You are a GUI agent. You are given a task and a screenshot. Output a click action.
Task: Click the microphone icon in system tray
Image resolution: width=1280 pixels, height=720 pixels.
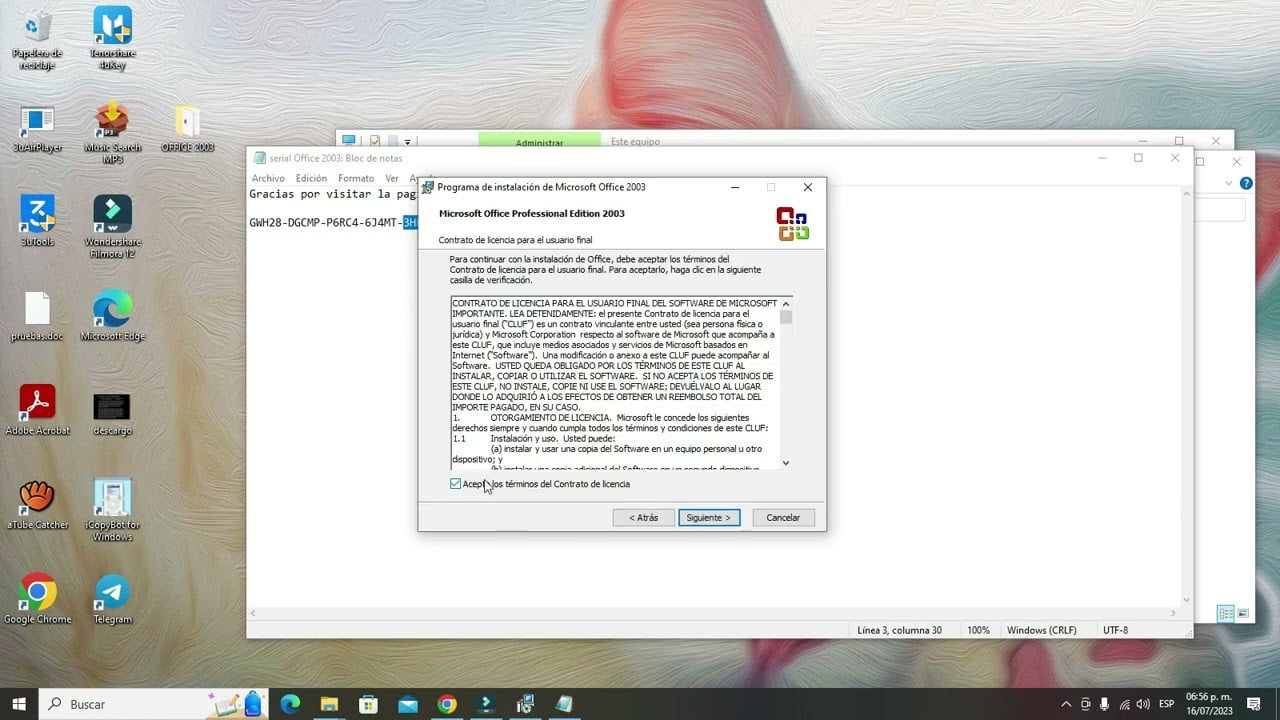(1104, 704)
